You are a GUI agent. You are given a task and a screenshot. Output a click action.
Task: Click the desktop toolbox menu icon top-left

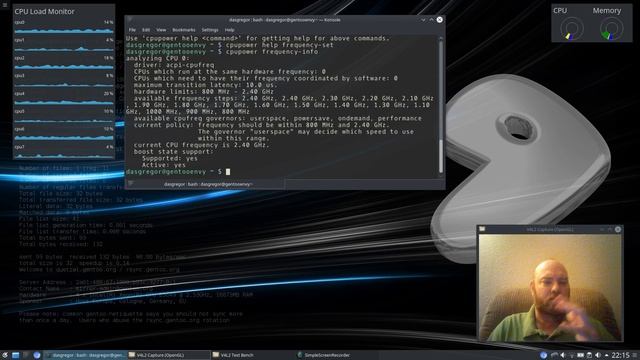tap(4, 5)
